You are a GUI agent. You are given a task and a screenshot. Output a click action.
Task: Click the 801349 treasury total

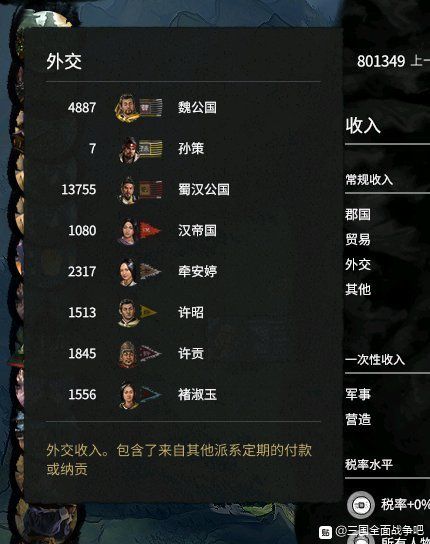(381, 61)
